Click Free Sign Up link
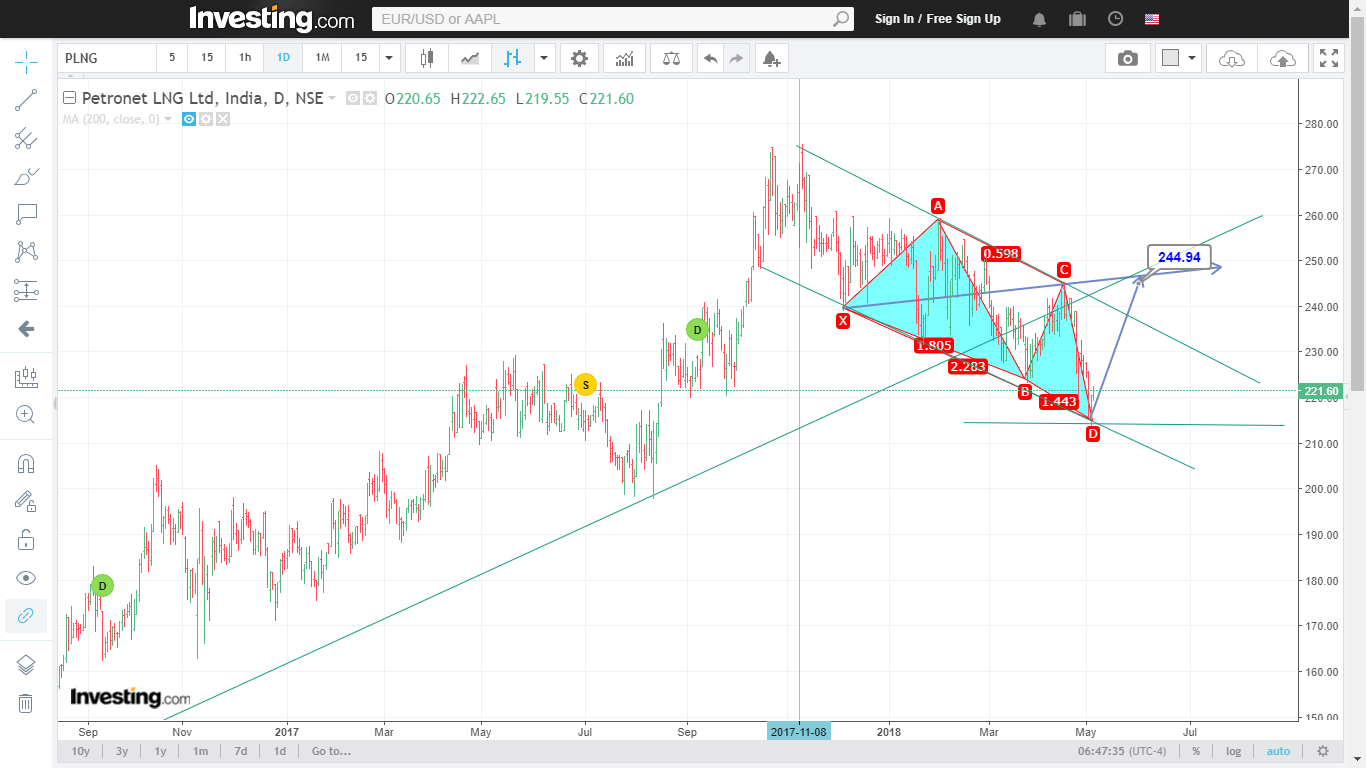This screenshot has height=768, width=1366. [x=964, y=19]
